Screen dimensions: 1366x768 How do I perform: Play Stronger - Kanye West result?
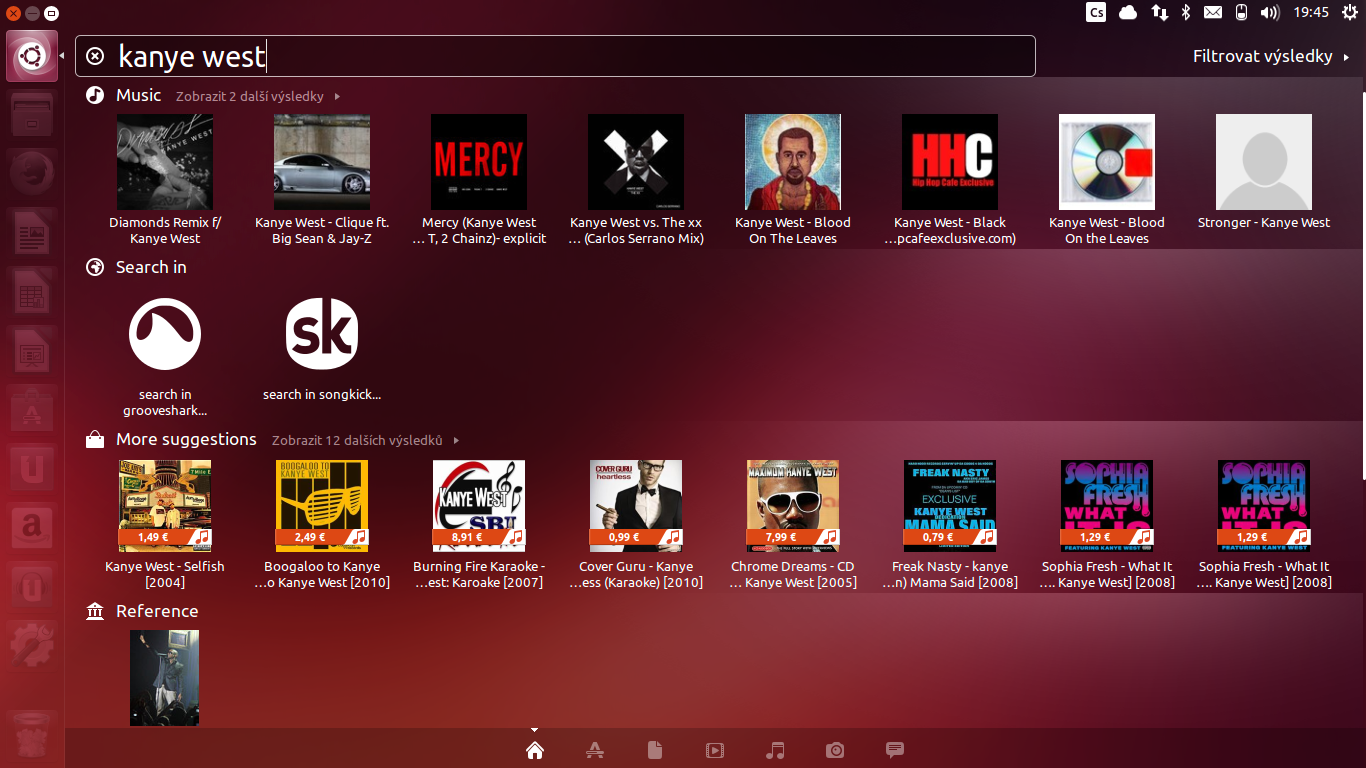point(1263,162)
